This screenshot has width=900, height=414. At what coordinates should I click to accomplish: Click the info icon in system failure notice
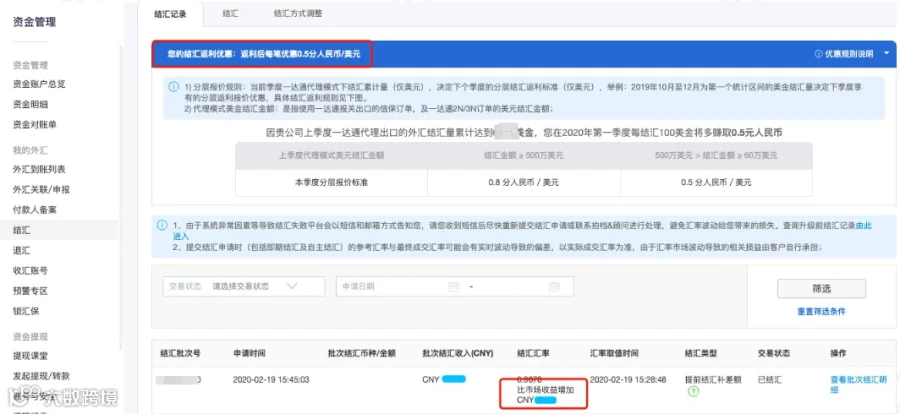pyautogui.click(x=162, y=226)
